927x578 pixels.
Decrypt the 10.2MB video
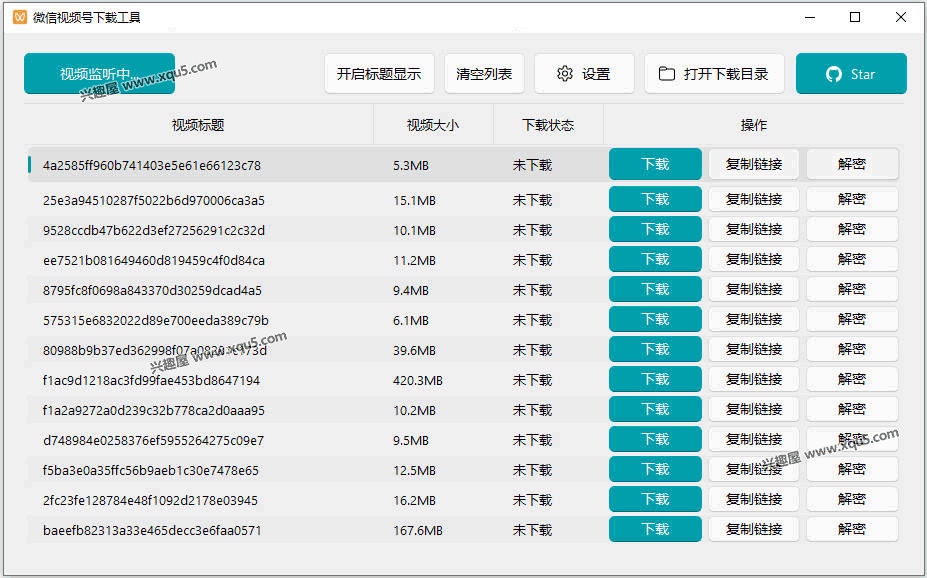click(x=852, y=410)
